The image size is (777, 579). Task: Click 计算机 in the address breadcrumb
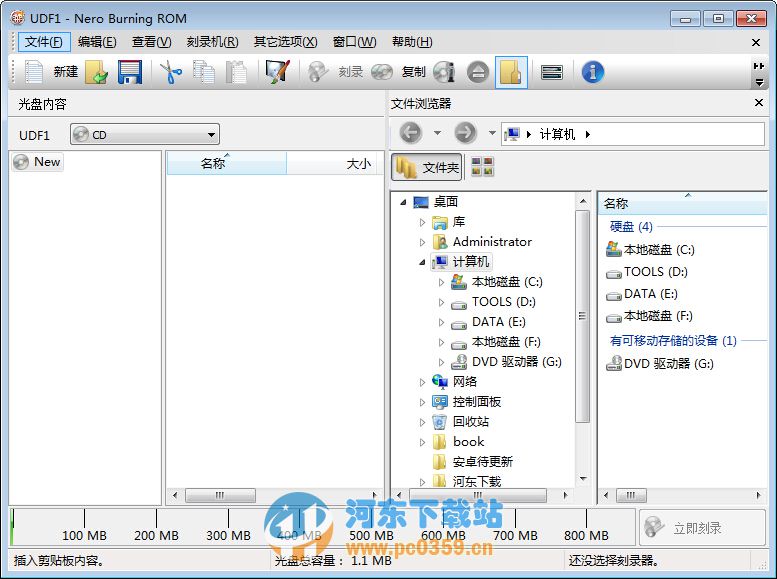coord(557,134)
